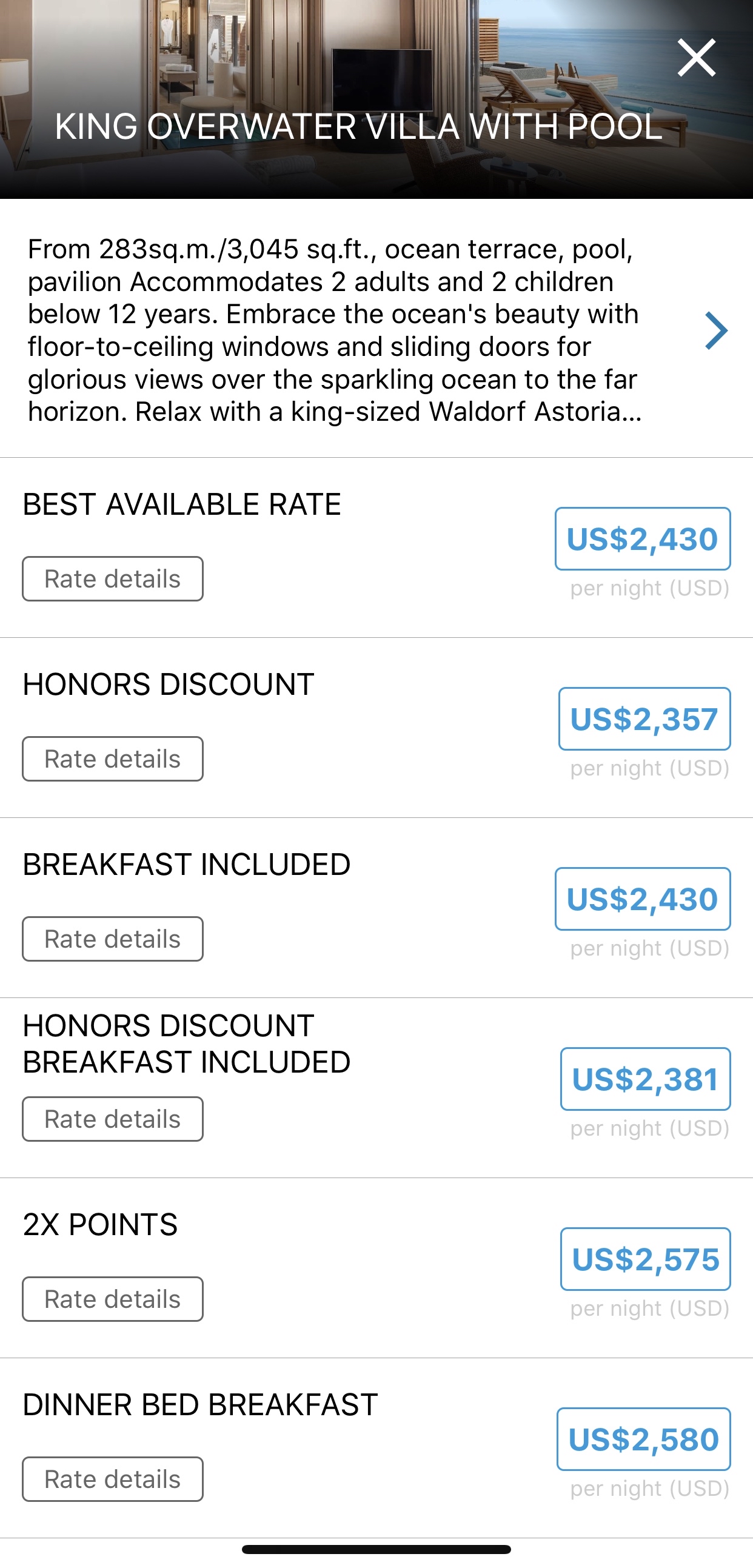Tap the home indicator bar
The height and width of the screenshot is (1568, 753).
click(x=376, y=1549)
